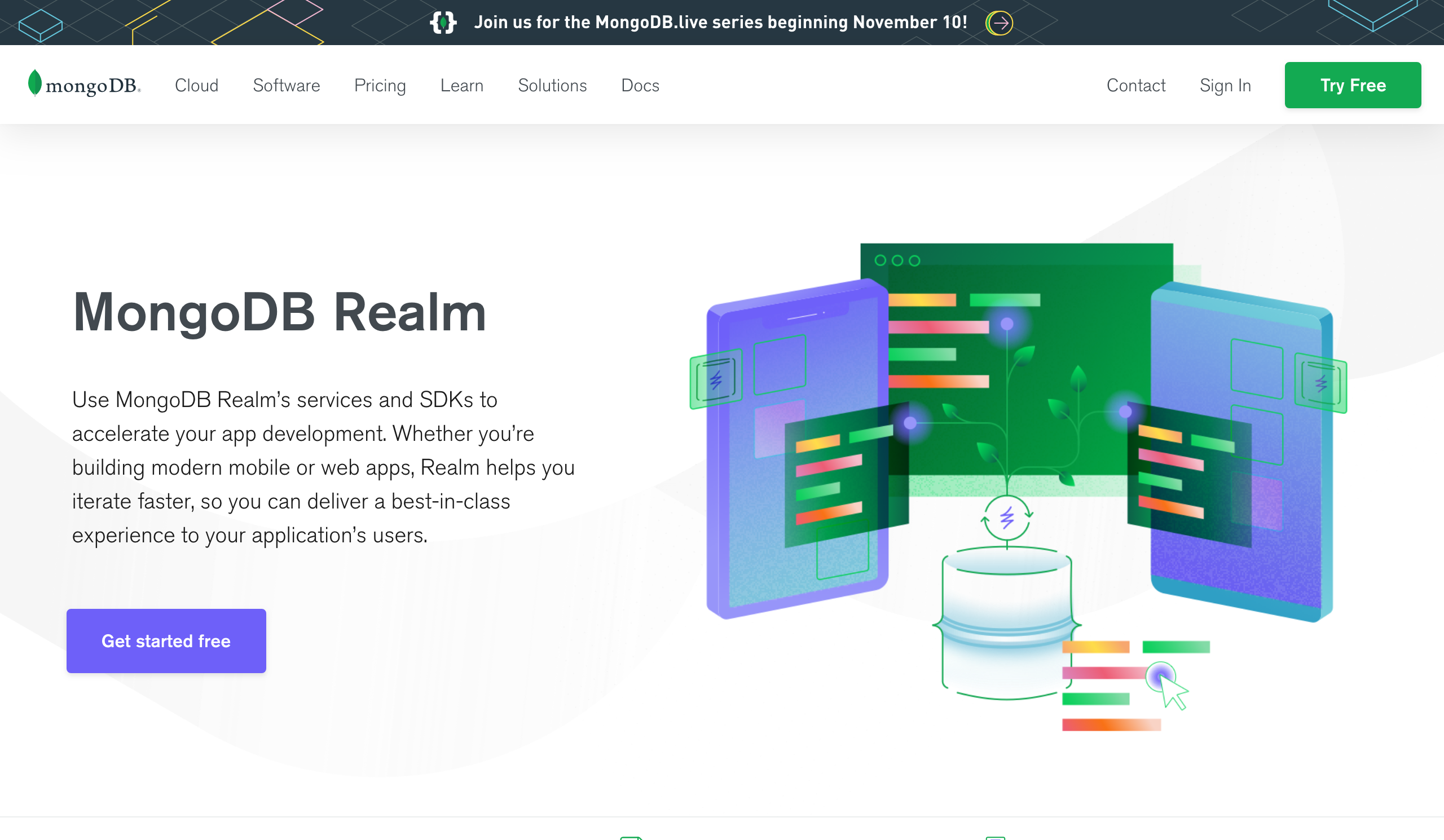Open the Docs link
The width and height of the screenshot is (1444, 840).
(x=640, y=85)
